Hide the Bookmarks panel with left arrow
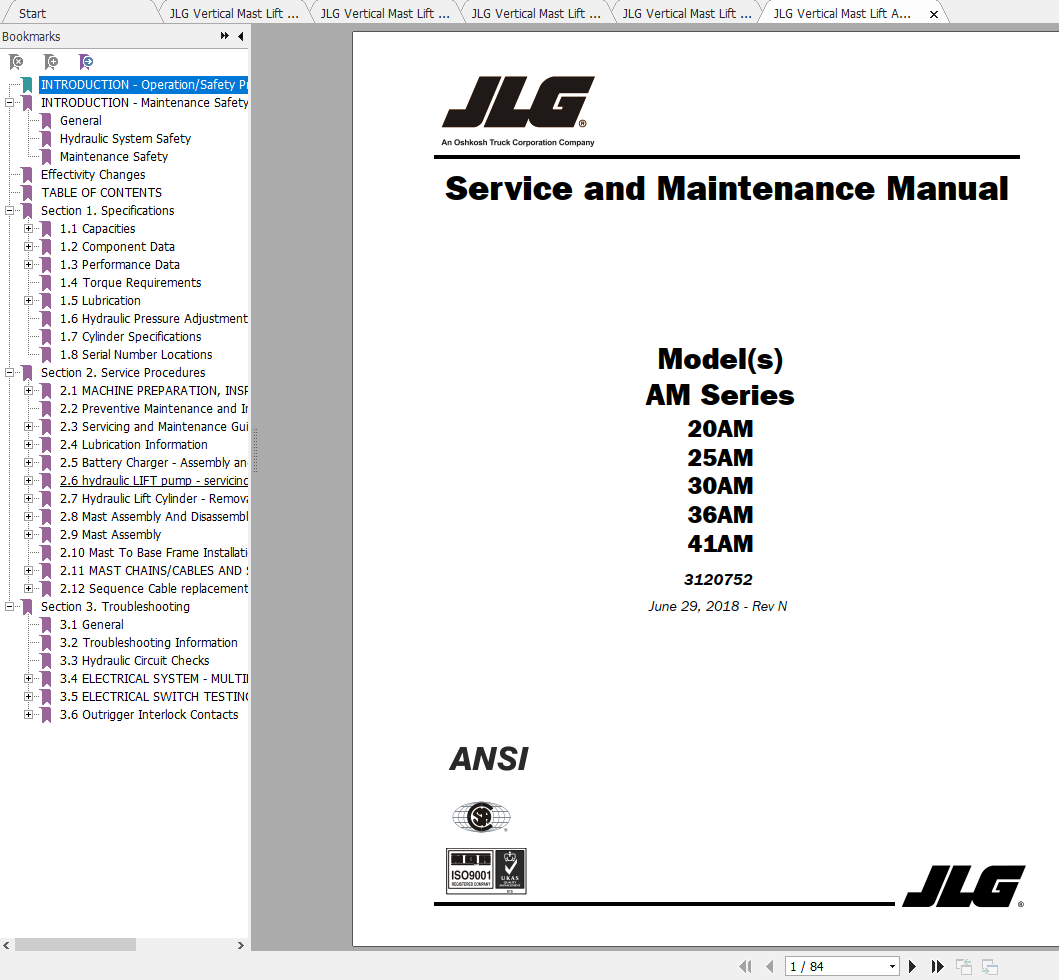 tap(241, 36)
